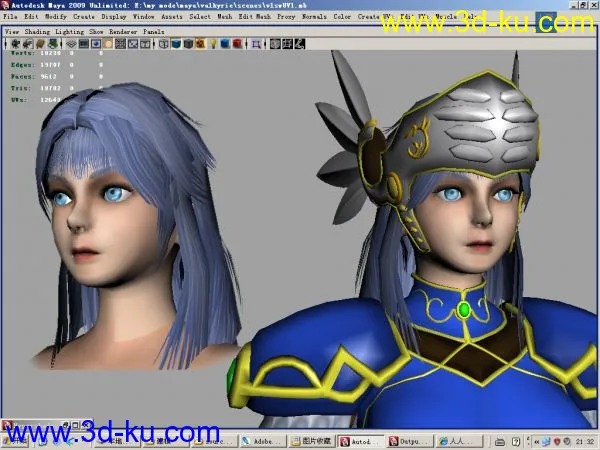Image resolution: width=600 pixels, height=450 pixels.
Task: Open Camera Attributes from panel toolbar
Action: [28, 44]
